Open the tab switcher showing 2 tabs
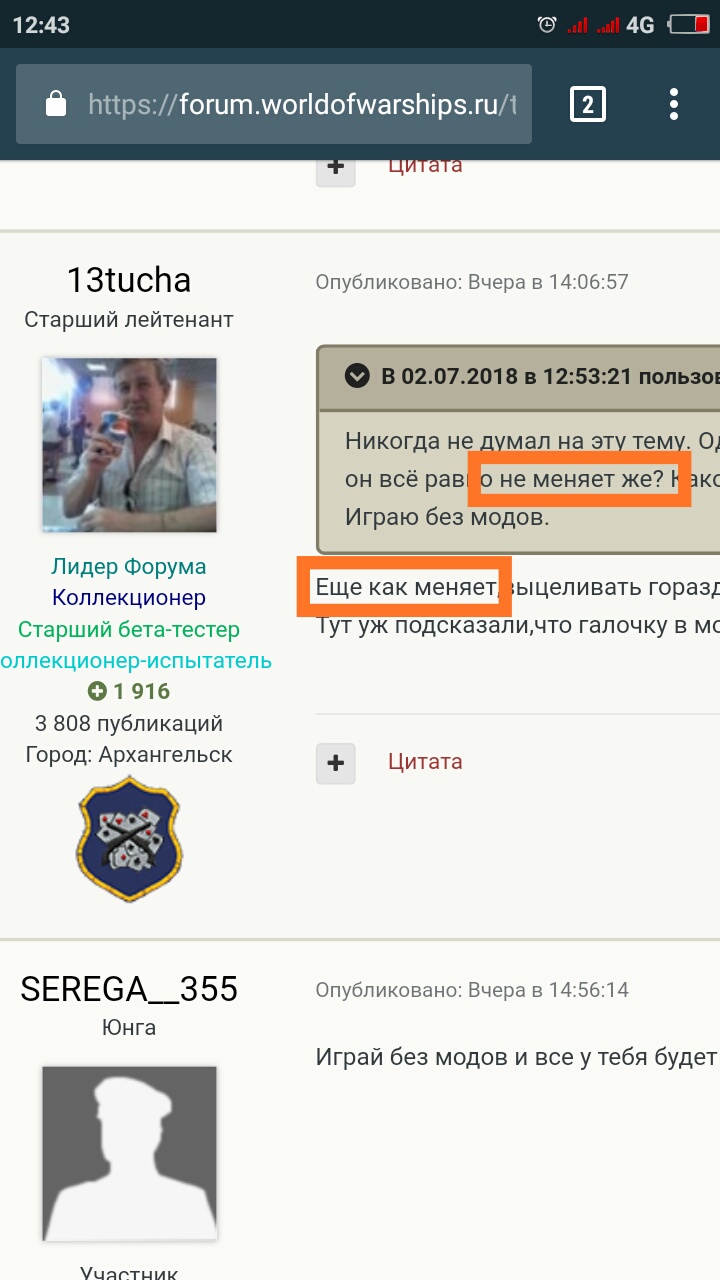Viewport: 720px width, 1280px height. [588, 104]
